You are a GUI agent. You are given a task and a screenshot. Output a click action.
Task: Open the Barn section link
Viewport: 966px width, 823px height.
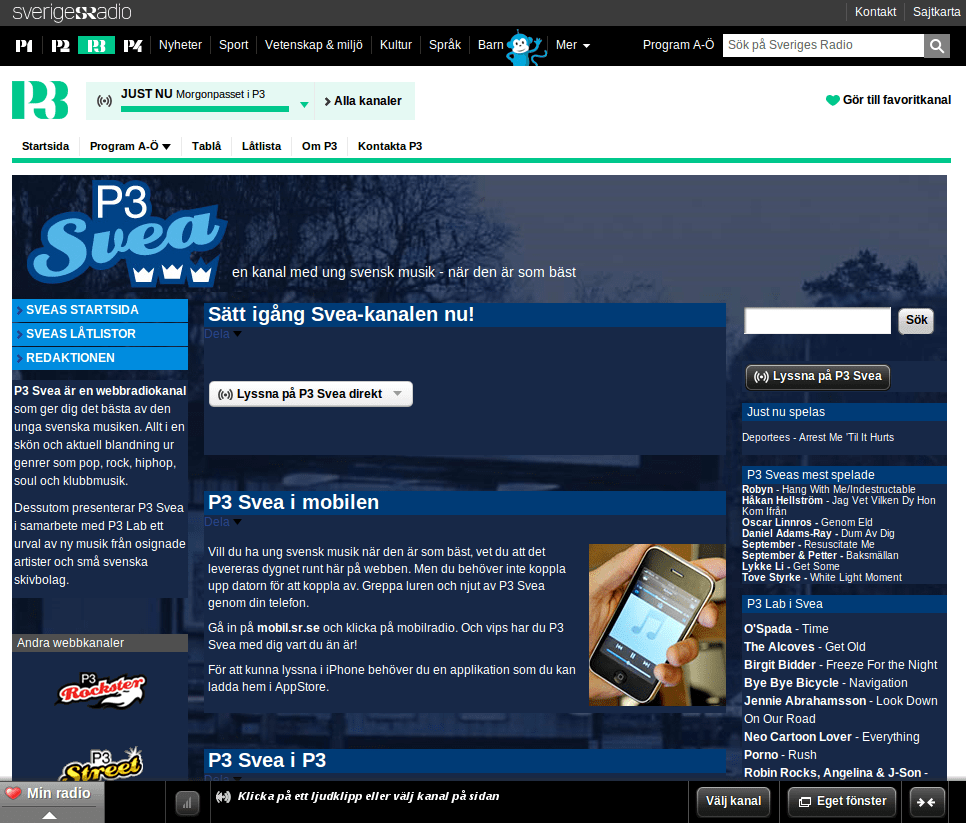click(490, 45)
